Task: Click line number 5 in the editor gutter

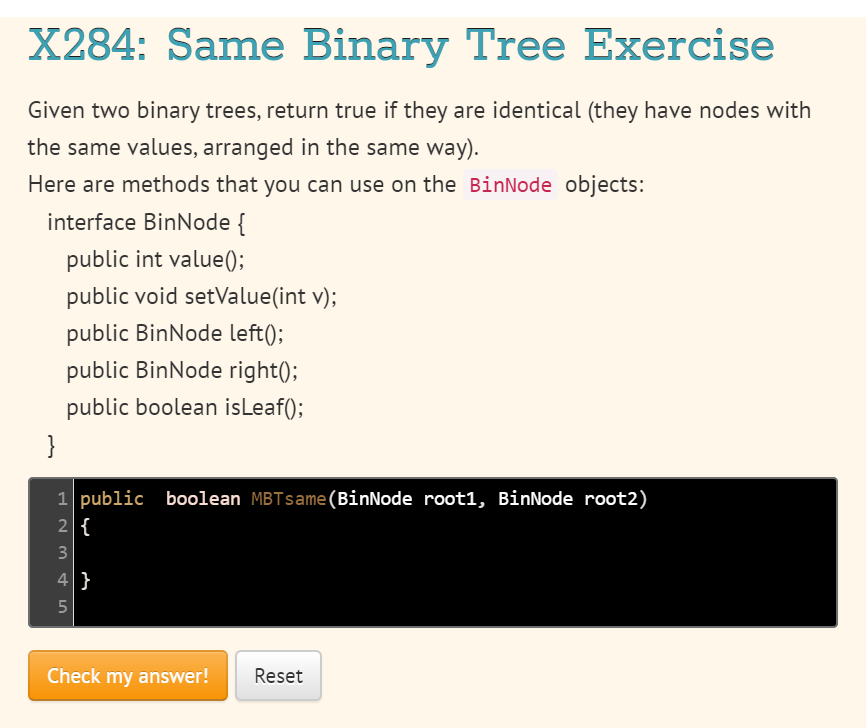Action: (62, 606)
